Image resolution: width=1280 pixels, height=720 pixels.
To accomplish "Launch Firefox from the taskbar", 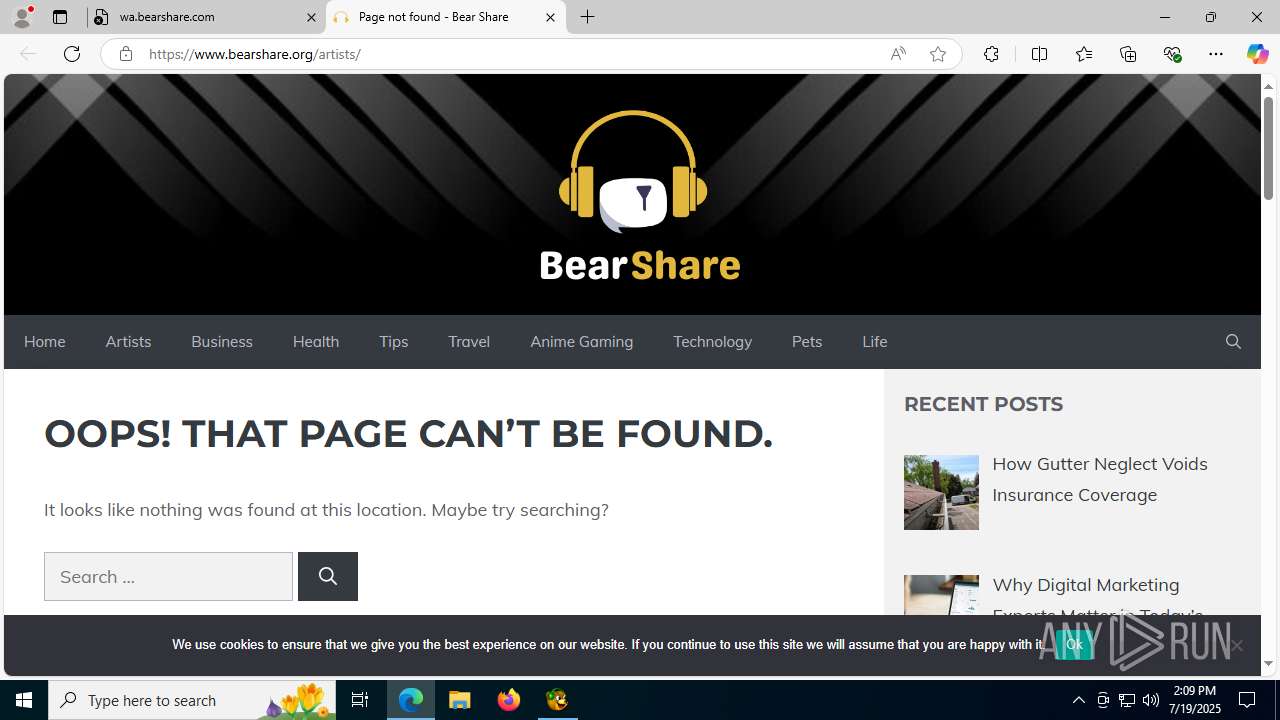I will pos(509,700).
